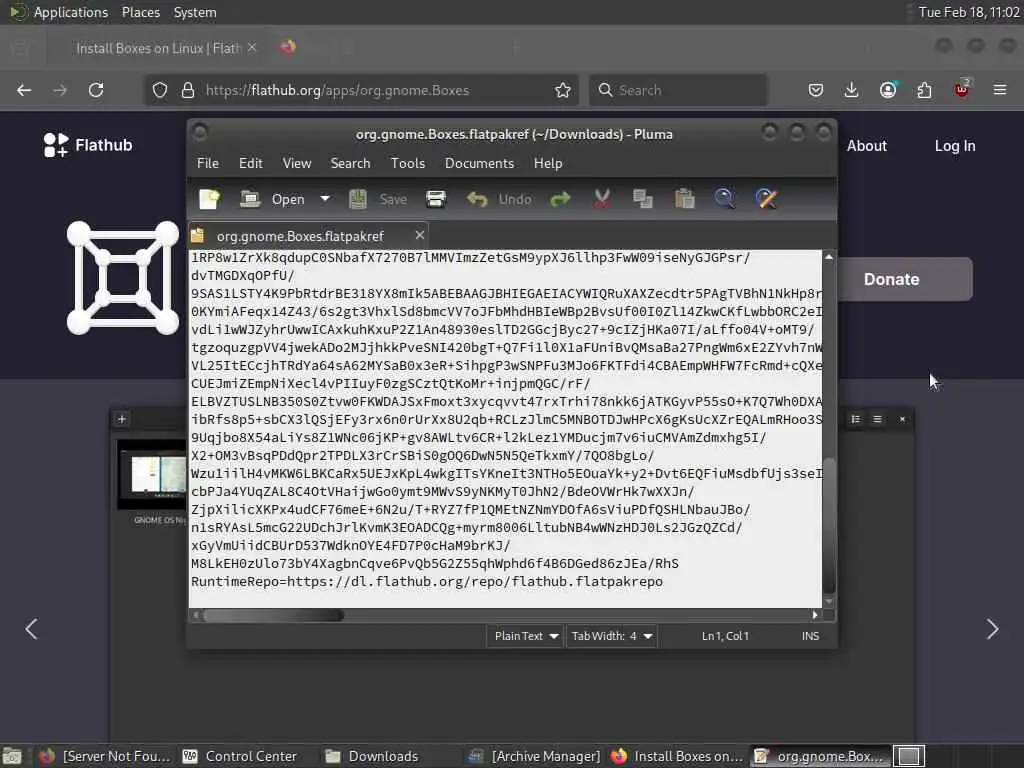Reload the Flathub page
Screen dimensions: 1024x768
click(x=96, y=90)
